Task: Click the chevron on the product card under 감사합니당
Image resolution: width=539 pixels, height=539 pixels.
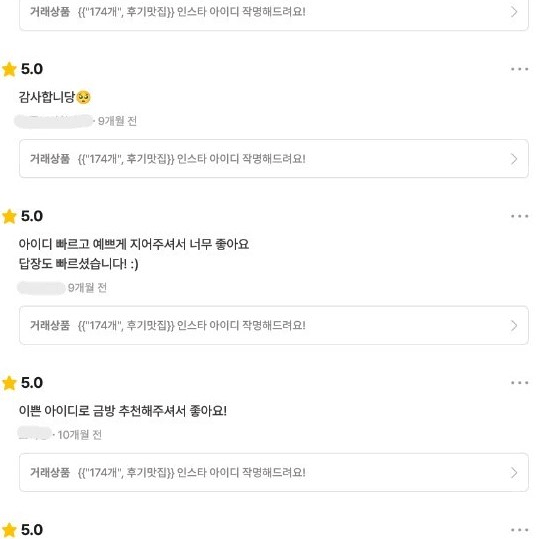Action: [x=514, y=159]
